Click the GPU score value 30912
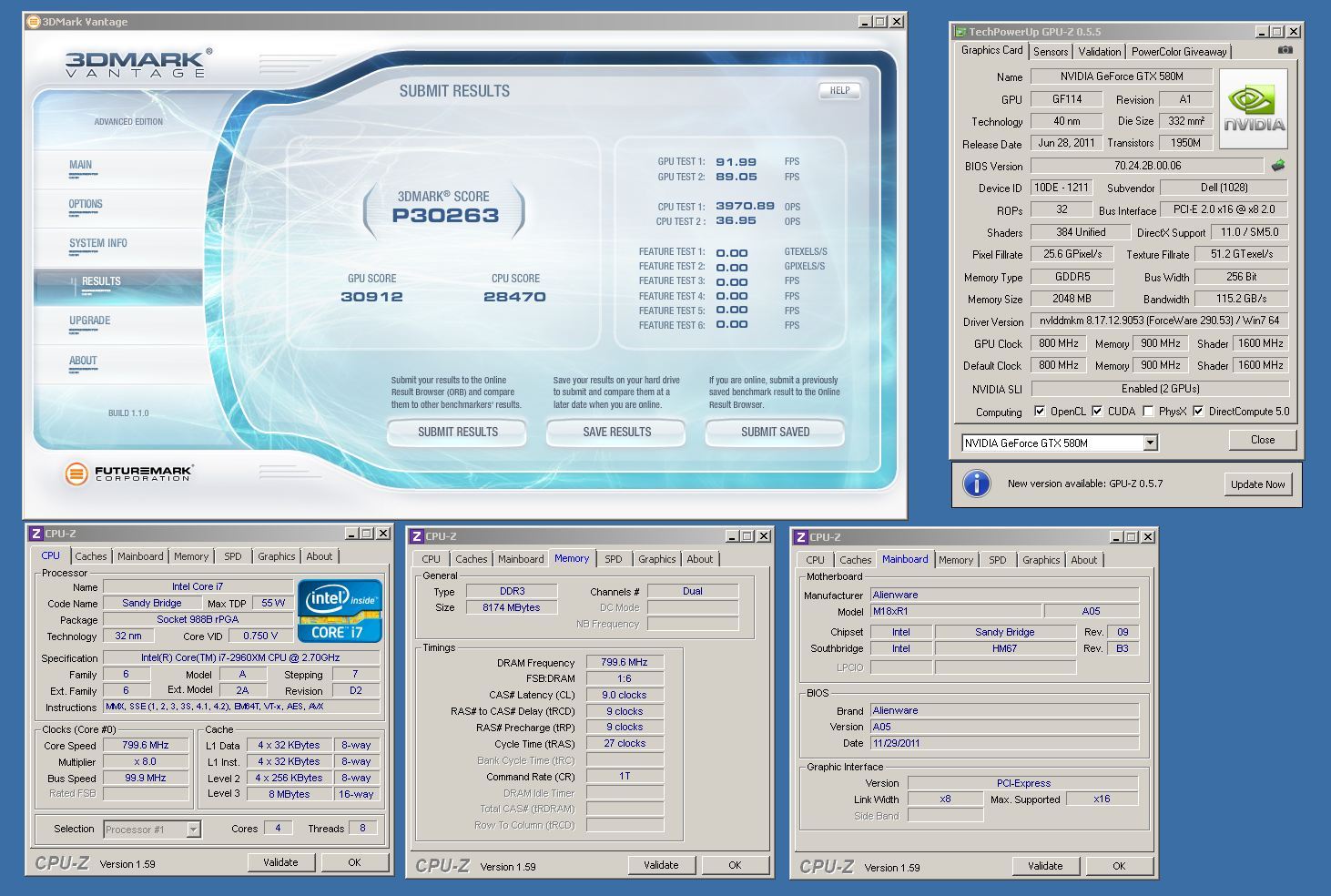Screen dimensions: 1331x896 [371, 297]
